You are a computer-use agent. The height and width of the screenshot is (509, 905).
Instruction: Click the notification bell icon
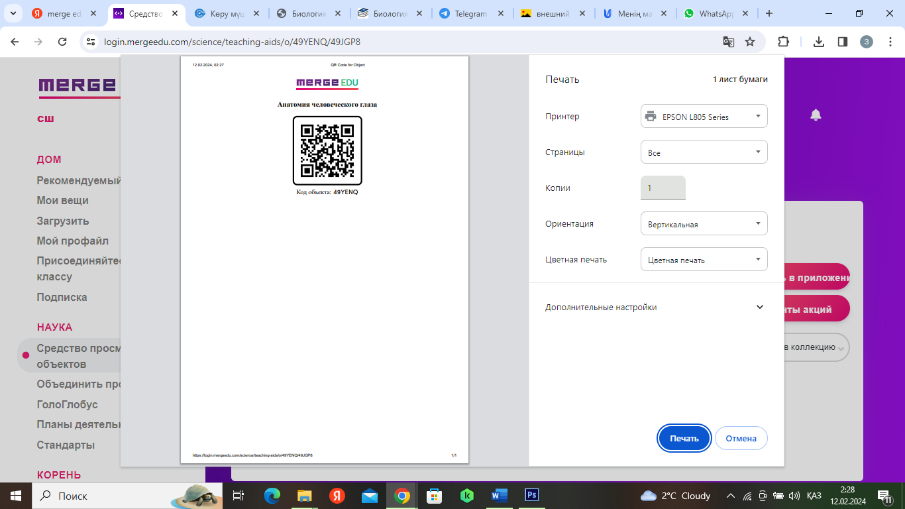pos(816,115)
